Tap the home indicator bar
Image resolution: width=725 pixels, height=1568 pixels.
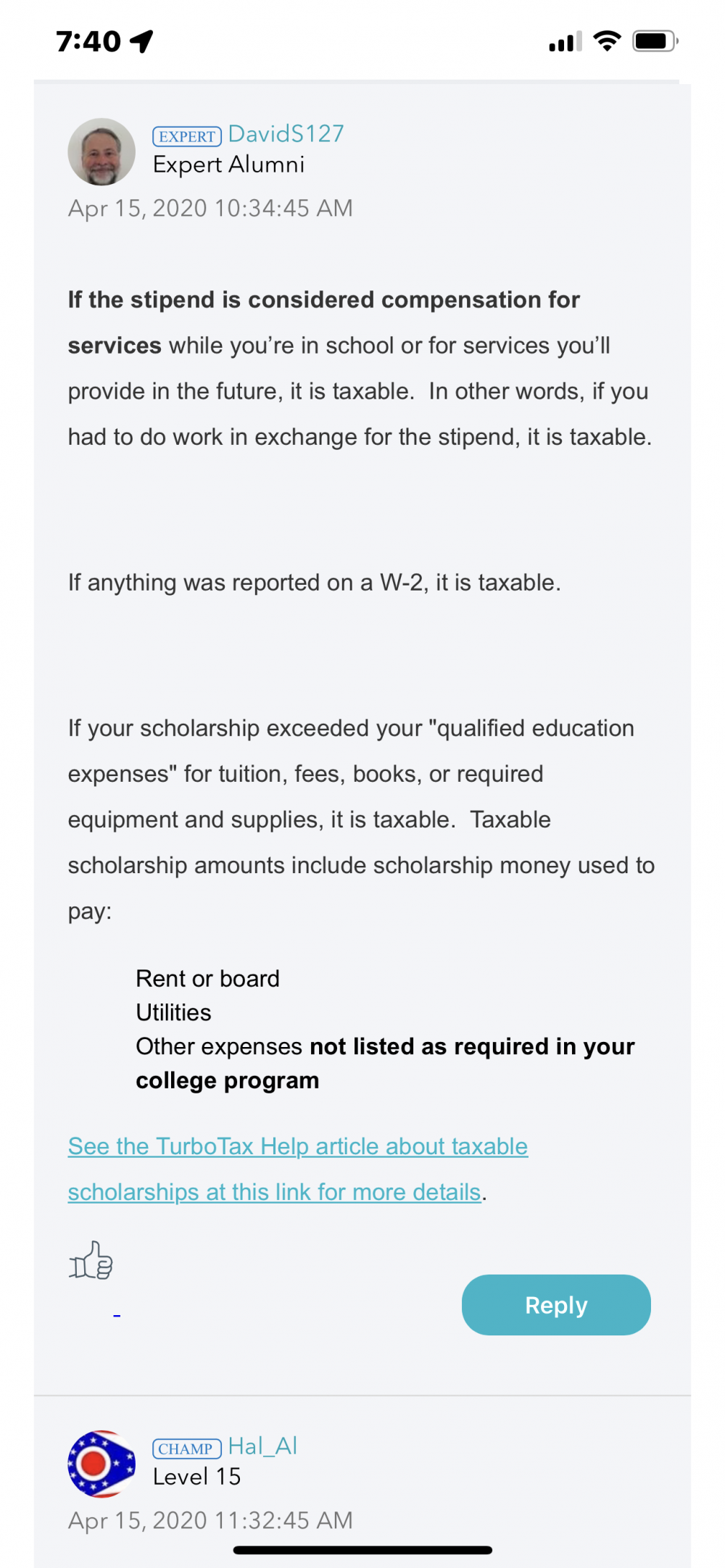coord(362,1550)
